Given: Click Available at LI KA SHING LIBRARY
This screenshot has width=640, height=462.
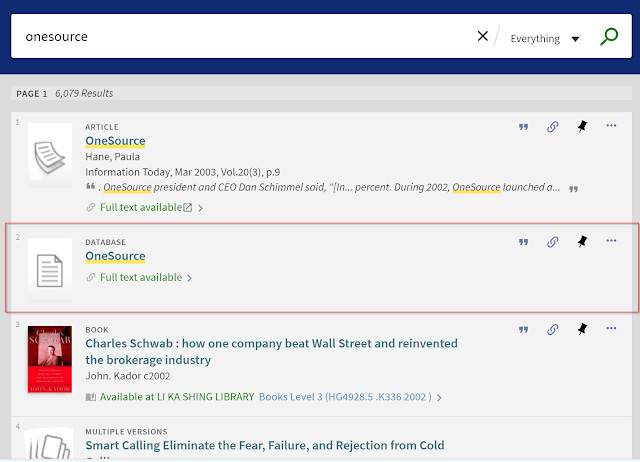Looking at the screenshot, I should [x=177, y=397].
